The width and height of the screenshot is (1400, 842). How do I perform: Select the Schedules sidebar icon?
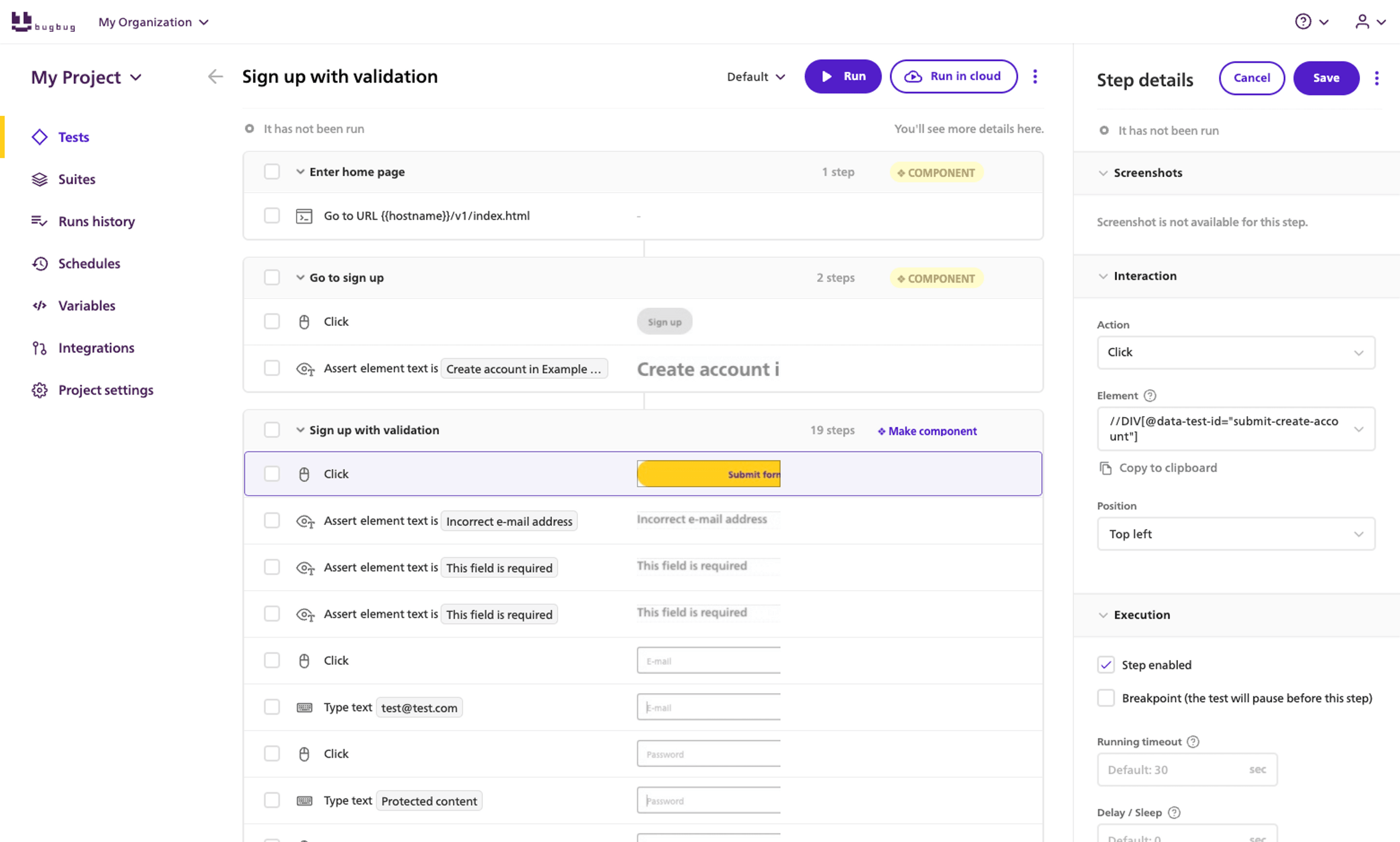tap(39, 264)
